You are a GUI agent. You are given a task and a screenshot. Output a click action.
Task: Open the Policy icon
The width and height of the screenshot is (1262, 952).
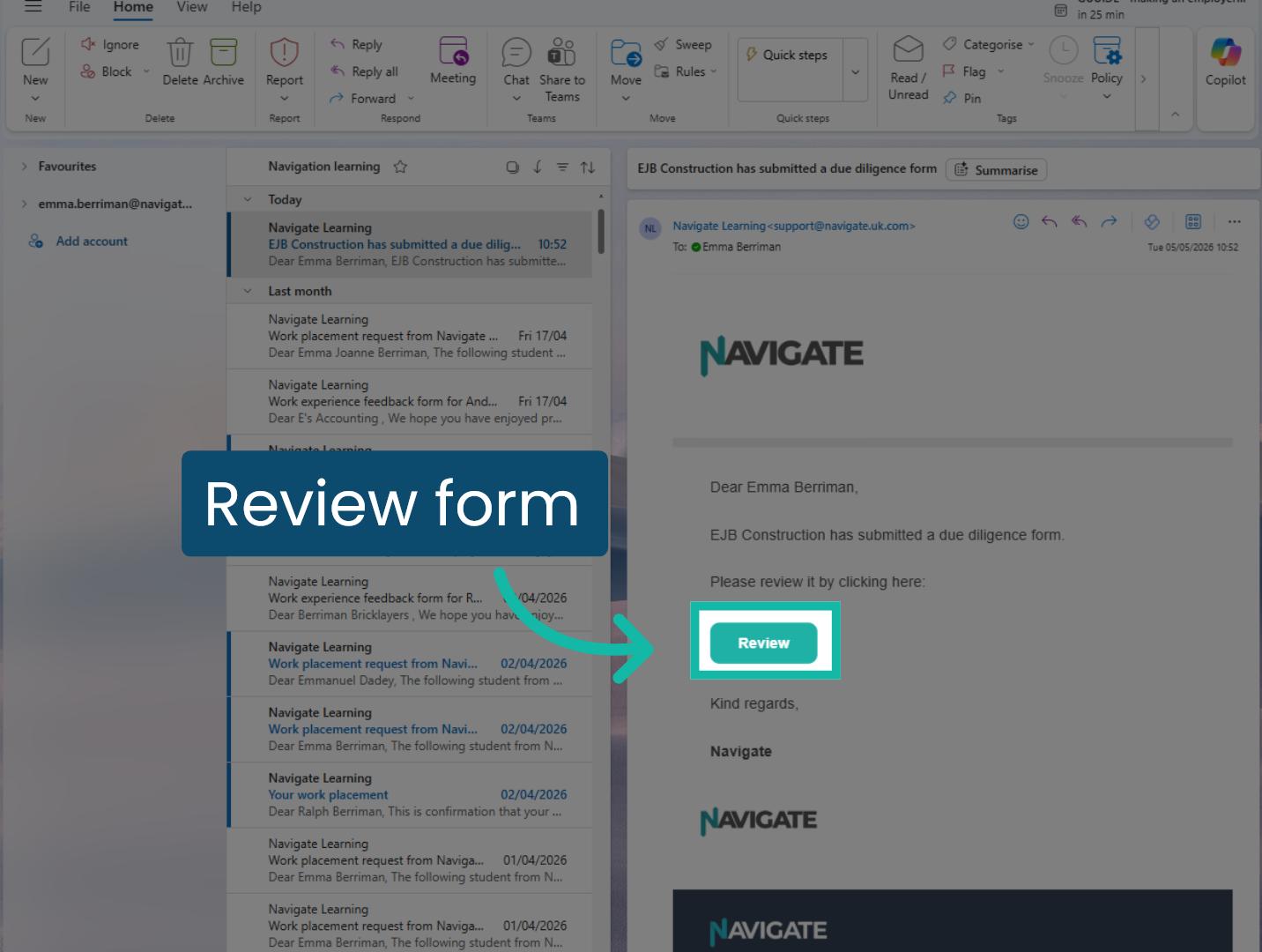(x=1107, y=51)
